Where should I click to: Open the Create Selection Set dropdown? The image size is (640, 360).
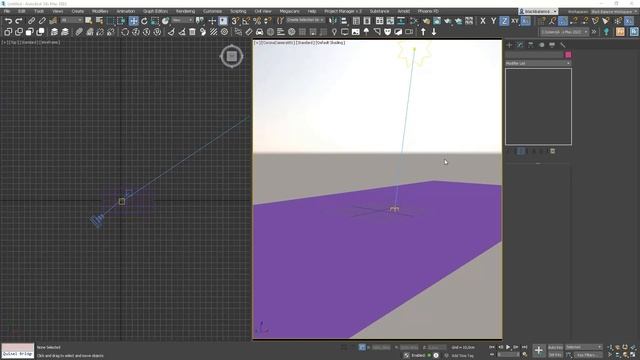(x=305, y=20)
